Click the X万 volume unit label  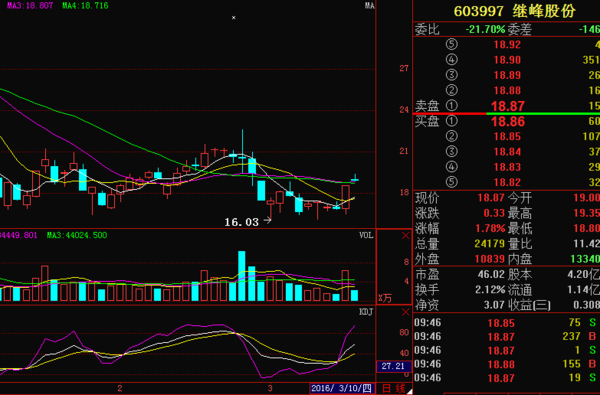[x=385, y=299]
